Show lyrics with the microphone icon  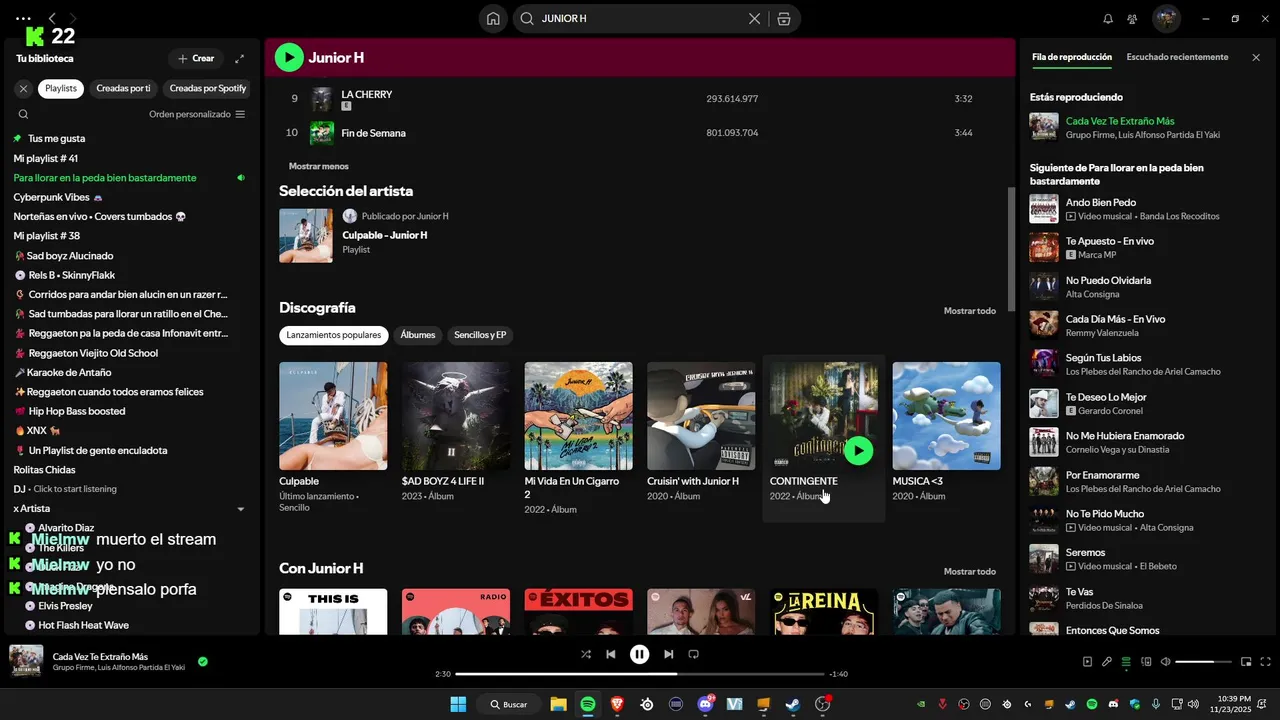1106,661
